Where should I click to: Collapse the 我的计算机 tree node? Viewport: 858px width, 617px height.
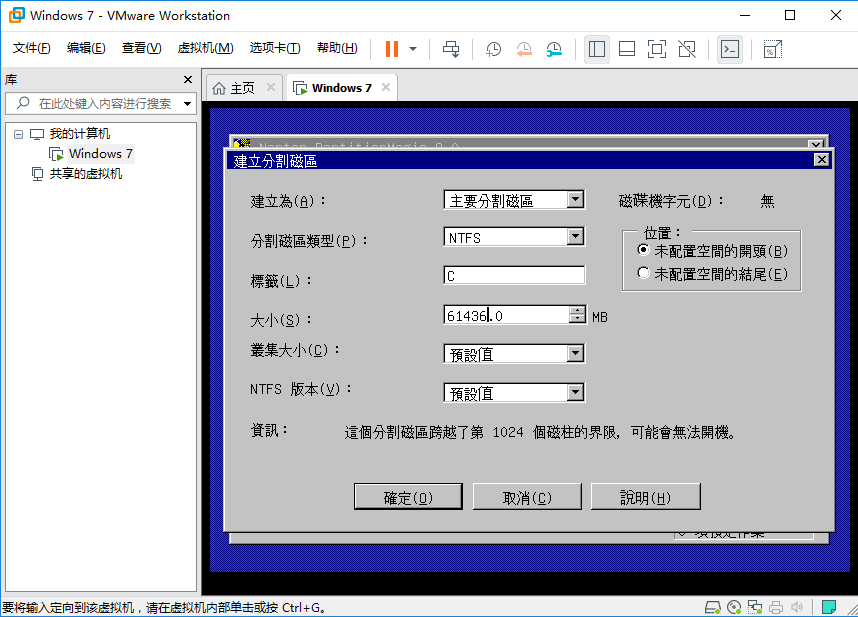(19, 134)
